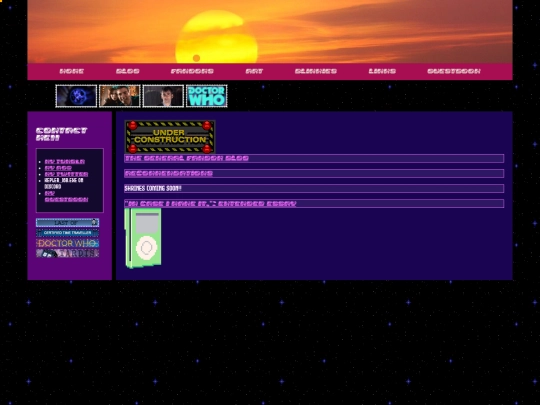540x405 pixels.
Task: Open the My AO3 link
Action: tap(58, 168)
